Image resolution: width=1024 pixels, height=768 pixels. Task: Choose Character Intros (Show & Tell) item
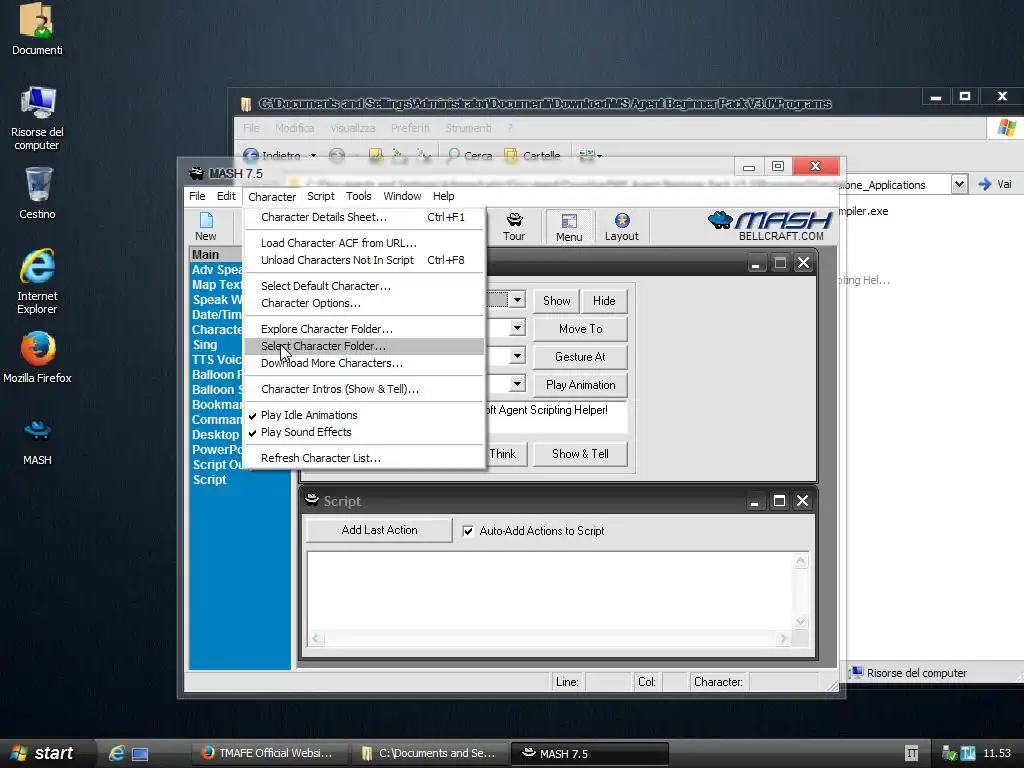tap(366, 389)
